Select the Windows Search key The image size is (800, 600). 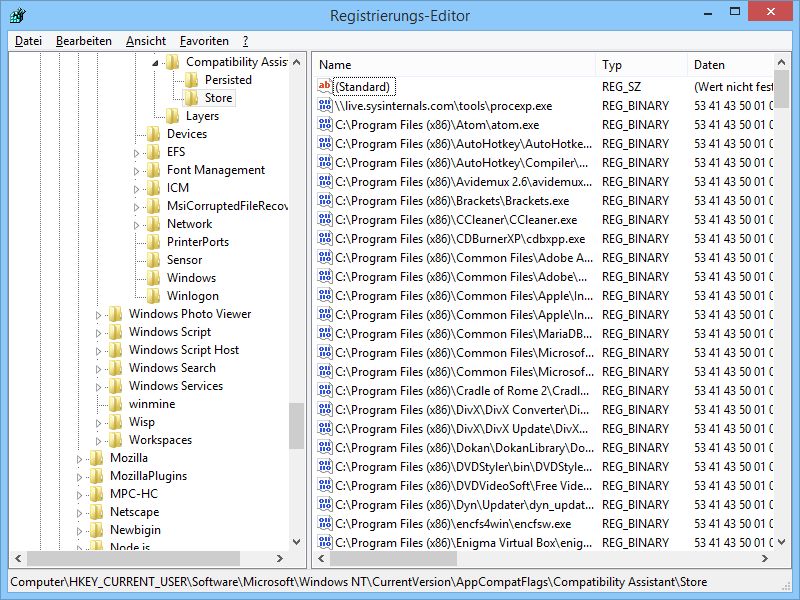point(172,368)
